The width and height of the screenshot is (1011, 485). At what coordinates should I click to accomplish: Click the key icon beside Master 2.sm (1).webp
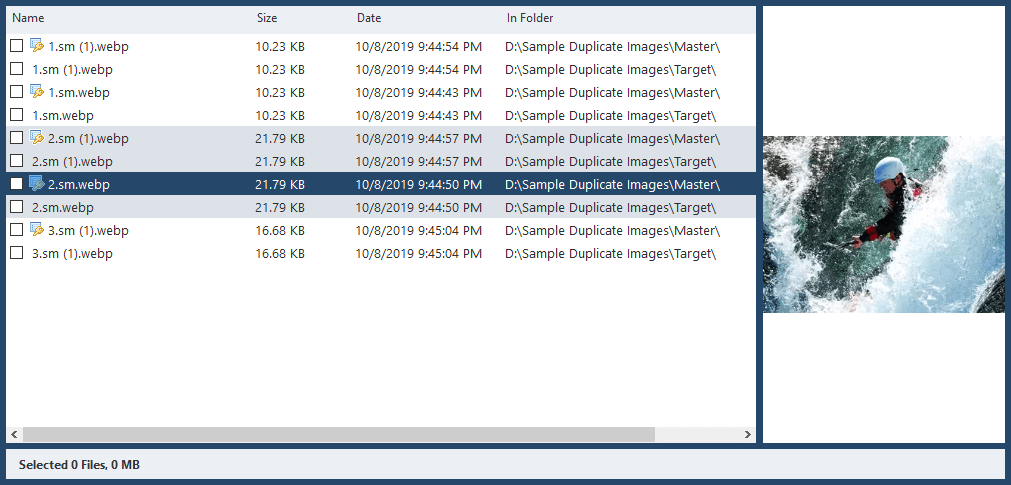tap(37, 138)
